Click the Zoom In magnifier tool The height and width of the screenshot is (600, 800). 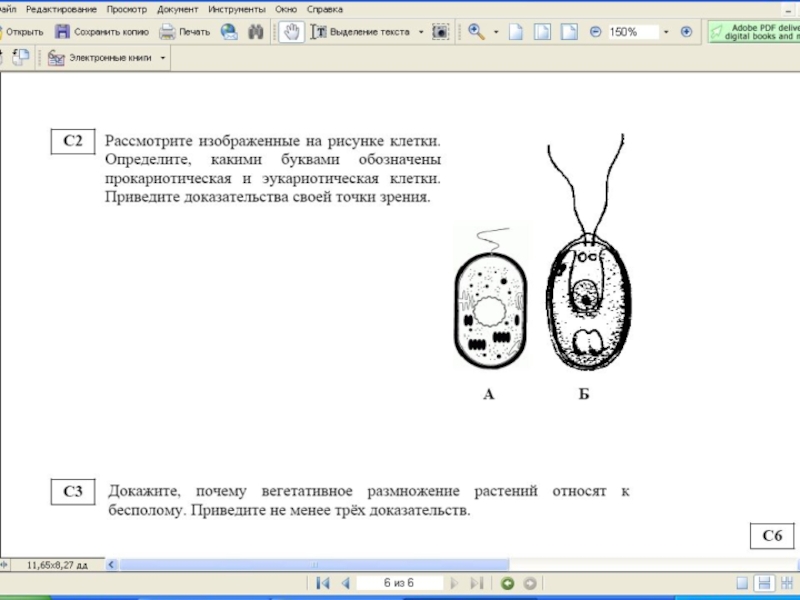(x=476, y=32)
